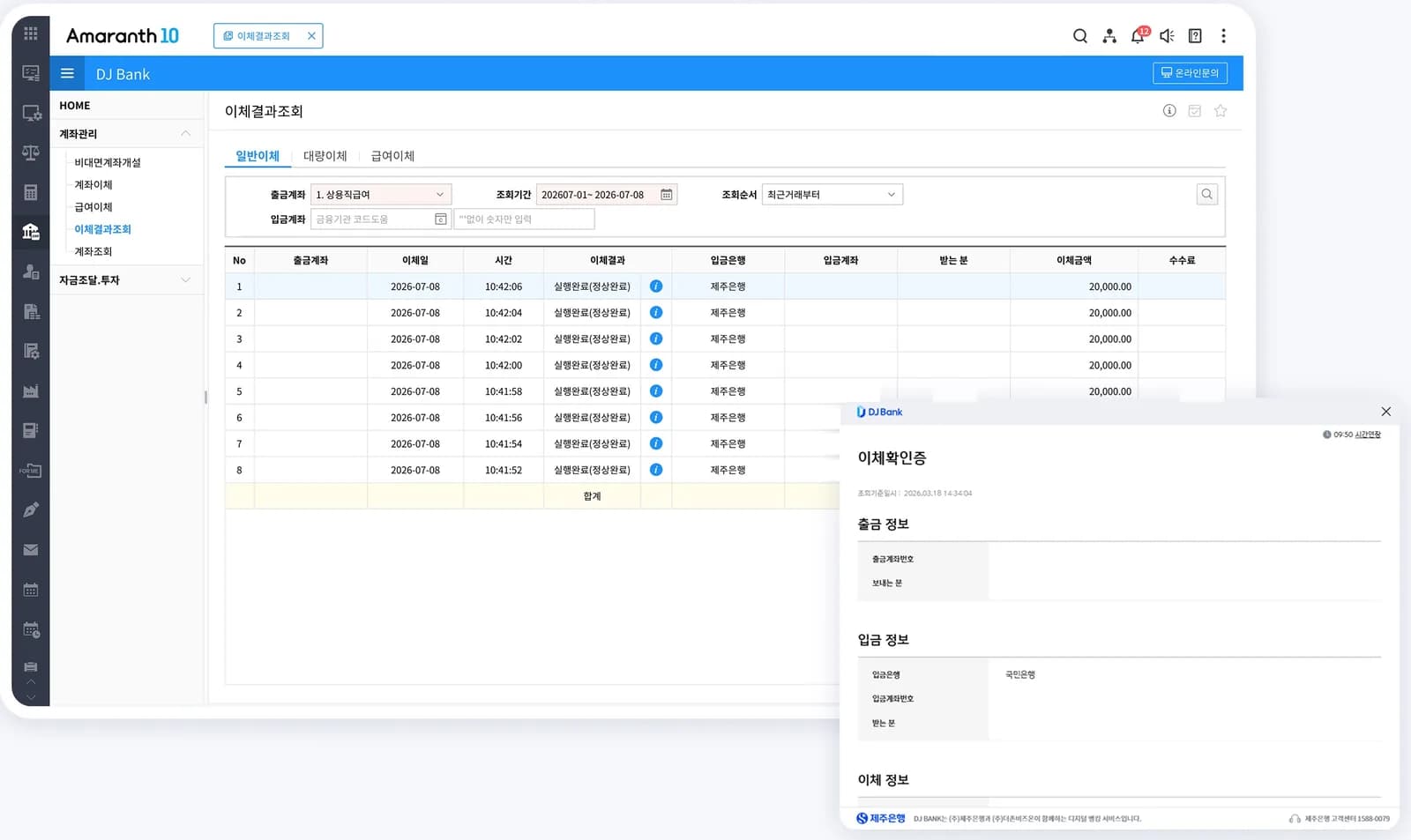The height and width of the screenshot is (840, 1411).
Task: Click the 조회기간 date range field
Action: pos(607,195)
